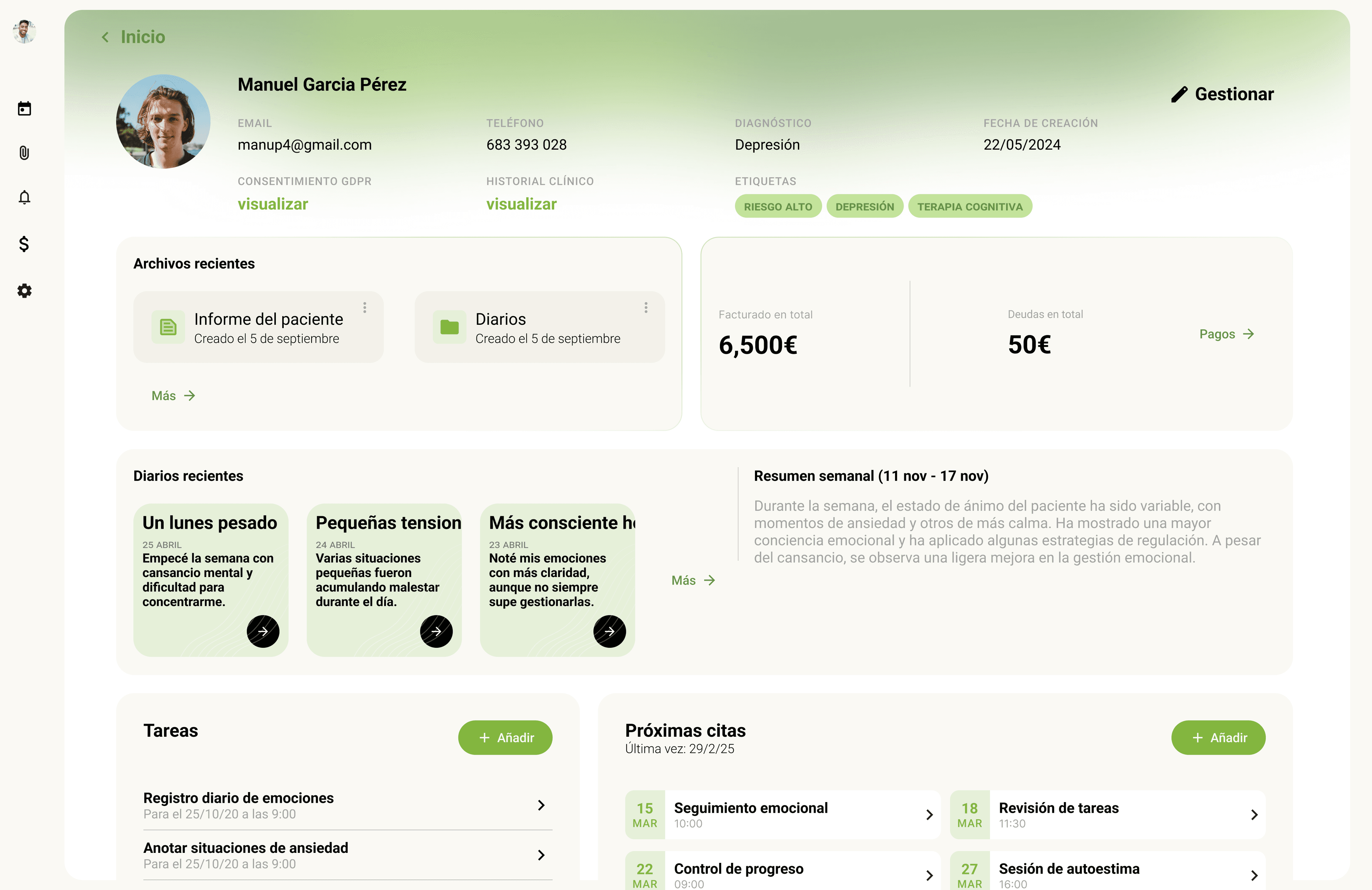Open user profile avatar in sidebar
This screenshot has width=1372, height=890.
tap(24, 32)
